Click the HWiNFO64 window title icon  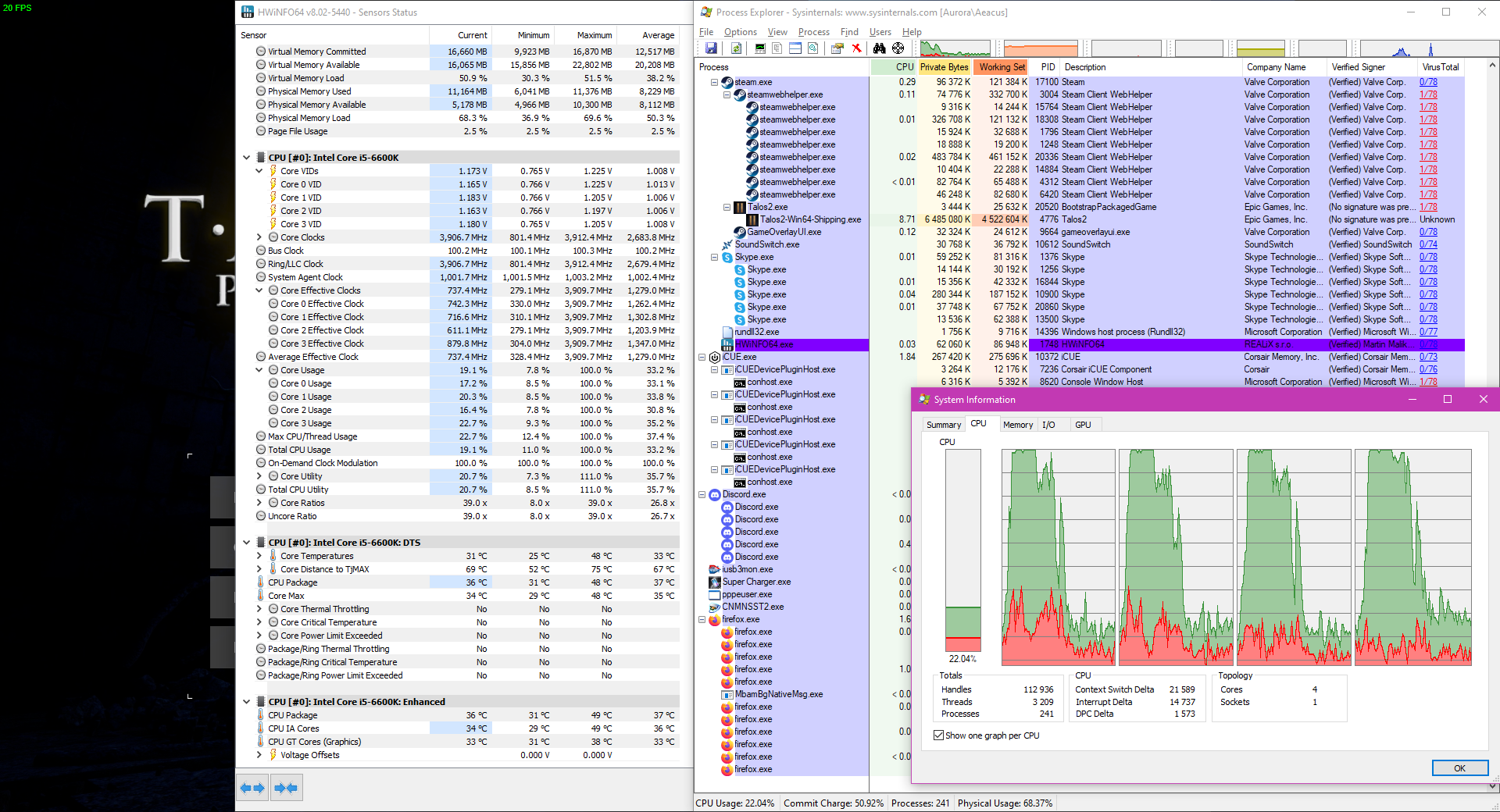[248, 12]
